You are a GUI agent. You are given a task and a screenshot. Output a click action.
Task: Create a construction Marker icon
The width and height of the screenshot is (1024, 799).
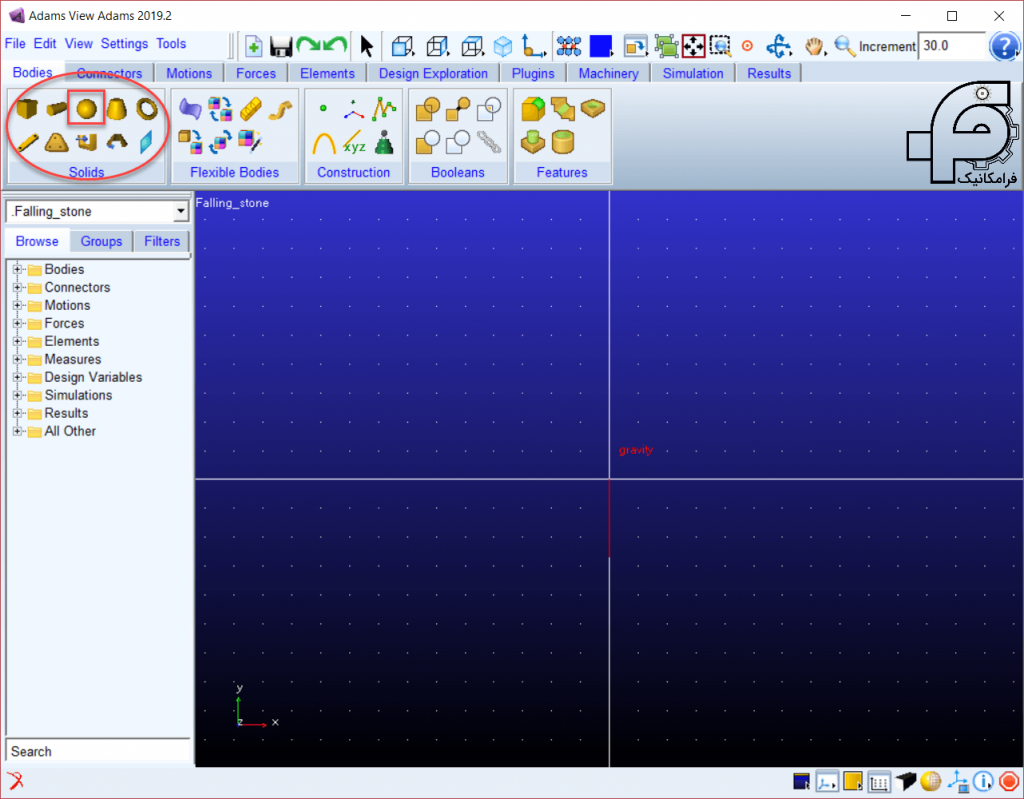pyautogui.click(x=353, y=108)
